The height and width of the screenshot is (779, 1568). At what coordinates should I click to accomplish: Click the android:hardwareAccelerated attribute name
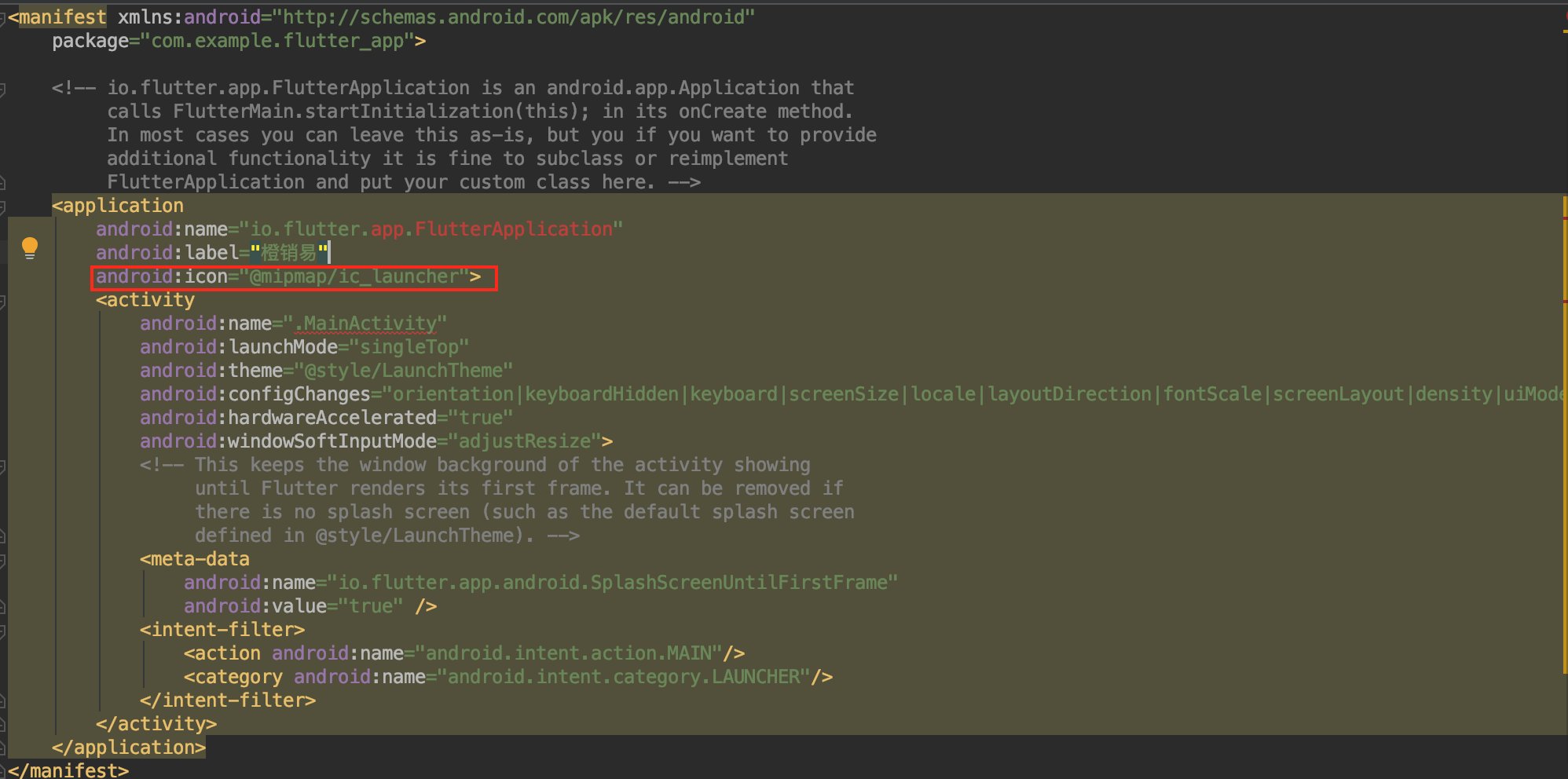coord(288,418)
